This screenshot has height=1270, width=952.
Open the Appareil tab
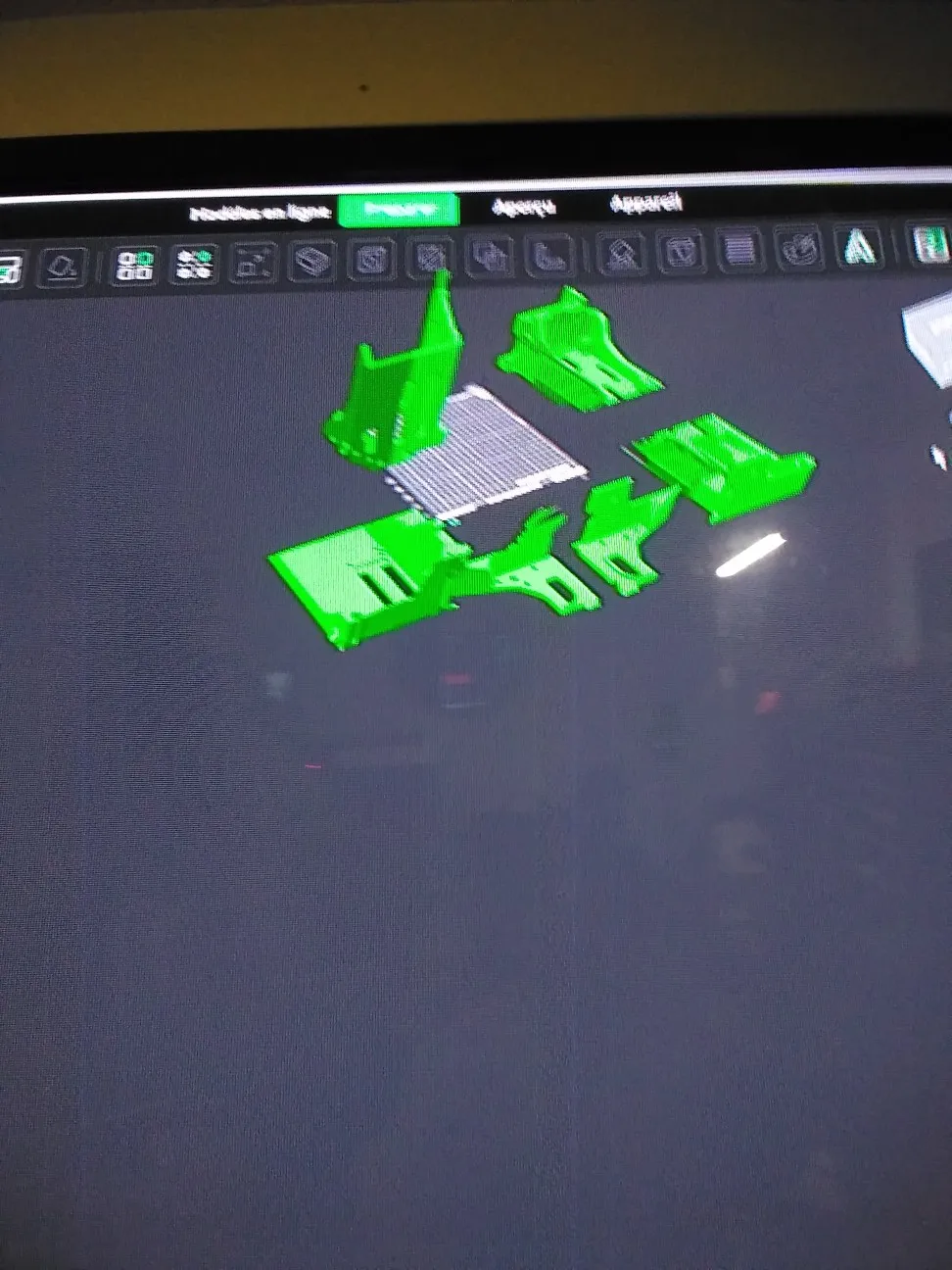coord(645,204)
